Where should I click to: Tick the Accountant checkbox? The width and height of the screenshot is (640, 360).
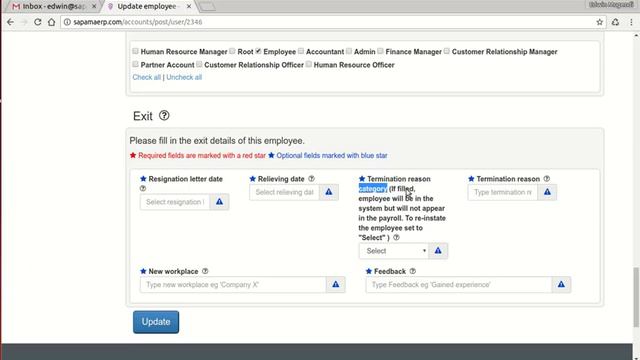tap(301, 51)
